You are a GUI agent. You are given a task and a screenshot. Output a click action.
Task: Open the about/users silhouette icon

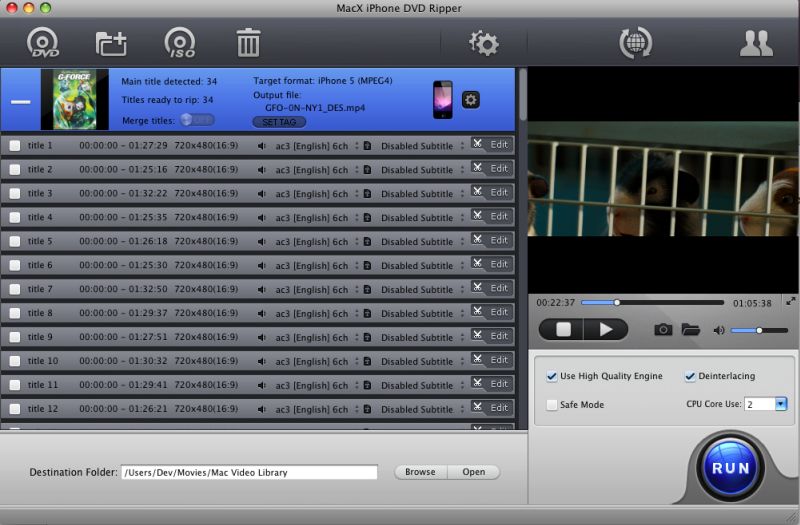tap(756, 43)
